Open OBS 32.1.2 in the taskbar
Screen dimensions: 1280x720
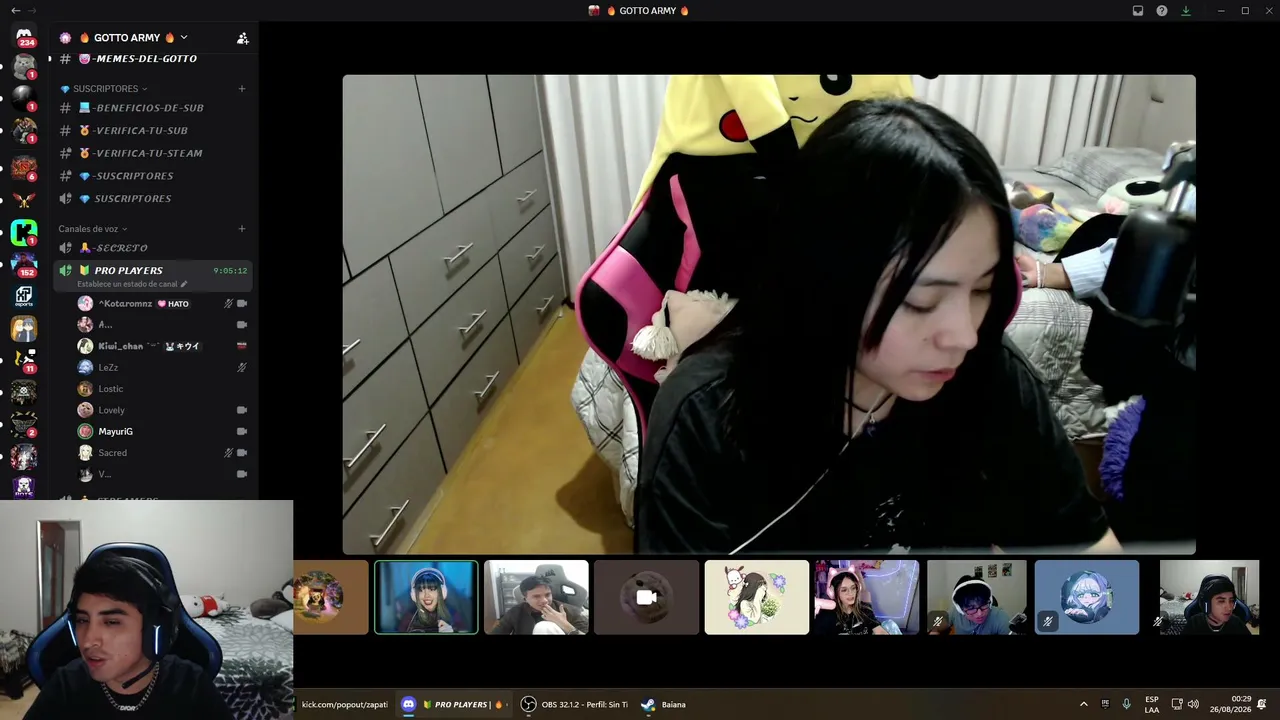pyautogui.click(x=574, y=705)
